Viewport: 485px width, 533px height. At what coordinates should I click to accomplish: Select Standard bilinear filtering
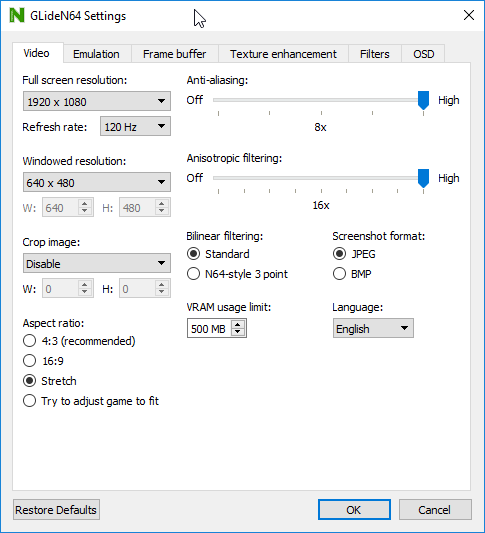(x=218, y=254)
